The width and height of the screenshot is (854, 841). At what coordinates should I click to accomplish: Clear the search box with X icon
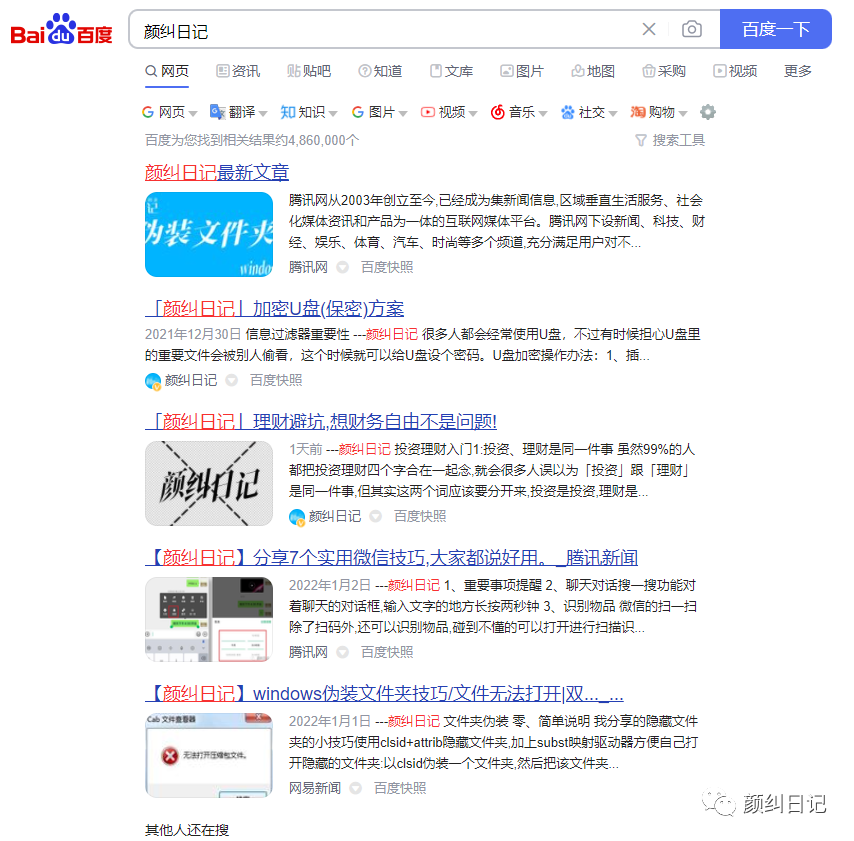click(x=649, y=29)
